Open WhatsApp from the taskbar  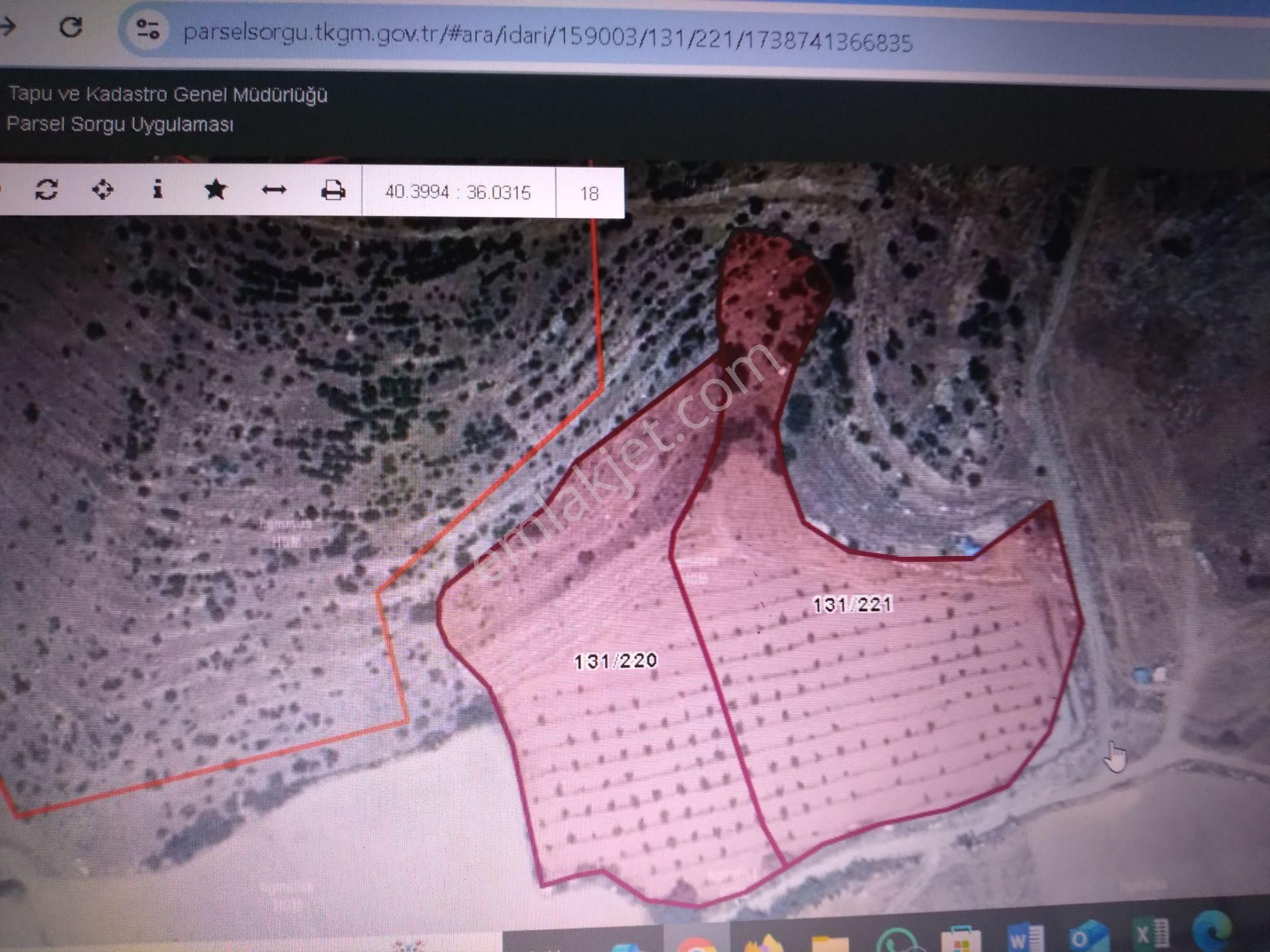tap(896, 941)
